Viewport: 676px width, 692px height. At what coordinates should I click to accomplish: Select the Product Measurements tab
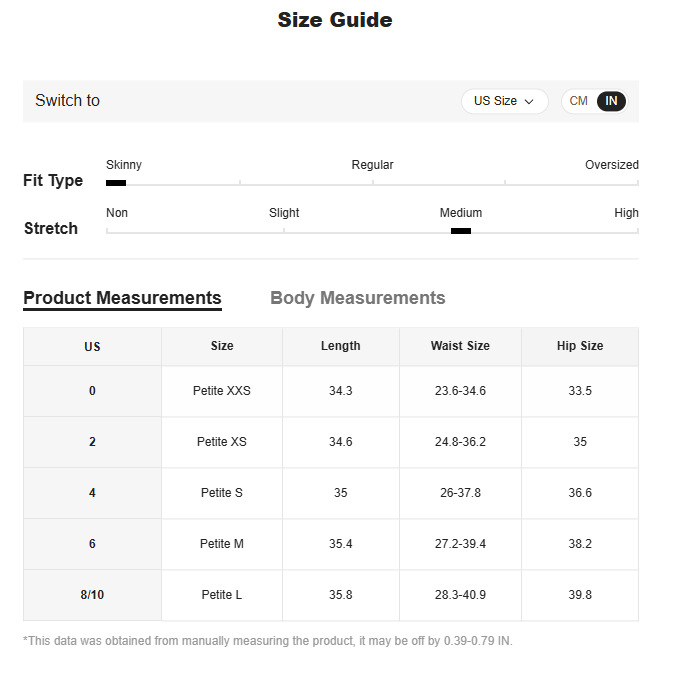pos(122,299)
